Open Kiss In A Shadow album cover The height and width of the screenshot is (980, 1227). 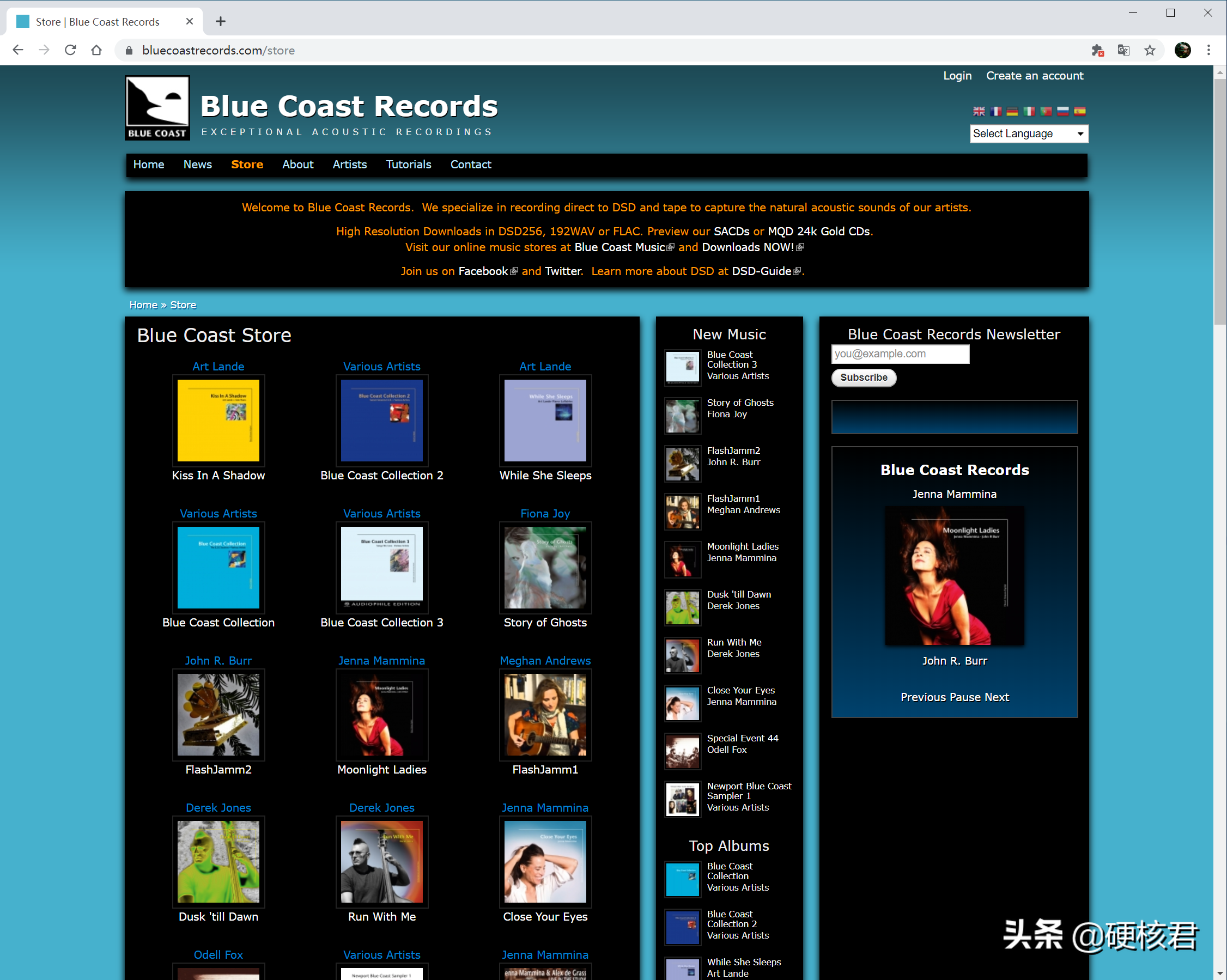(218, 421)
